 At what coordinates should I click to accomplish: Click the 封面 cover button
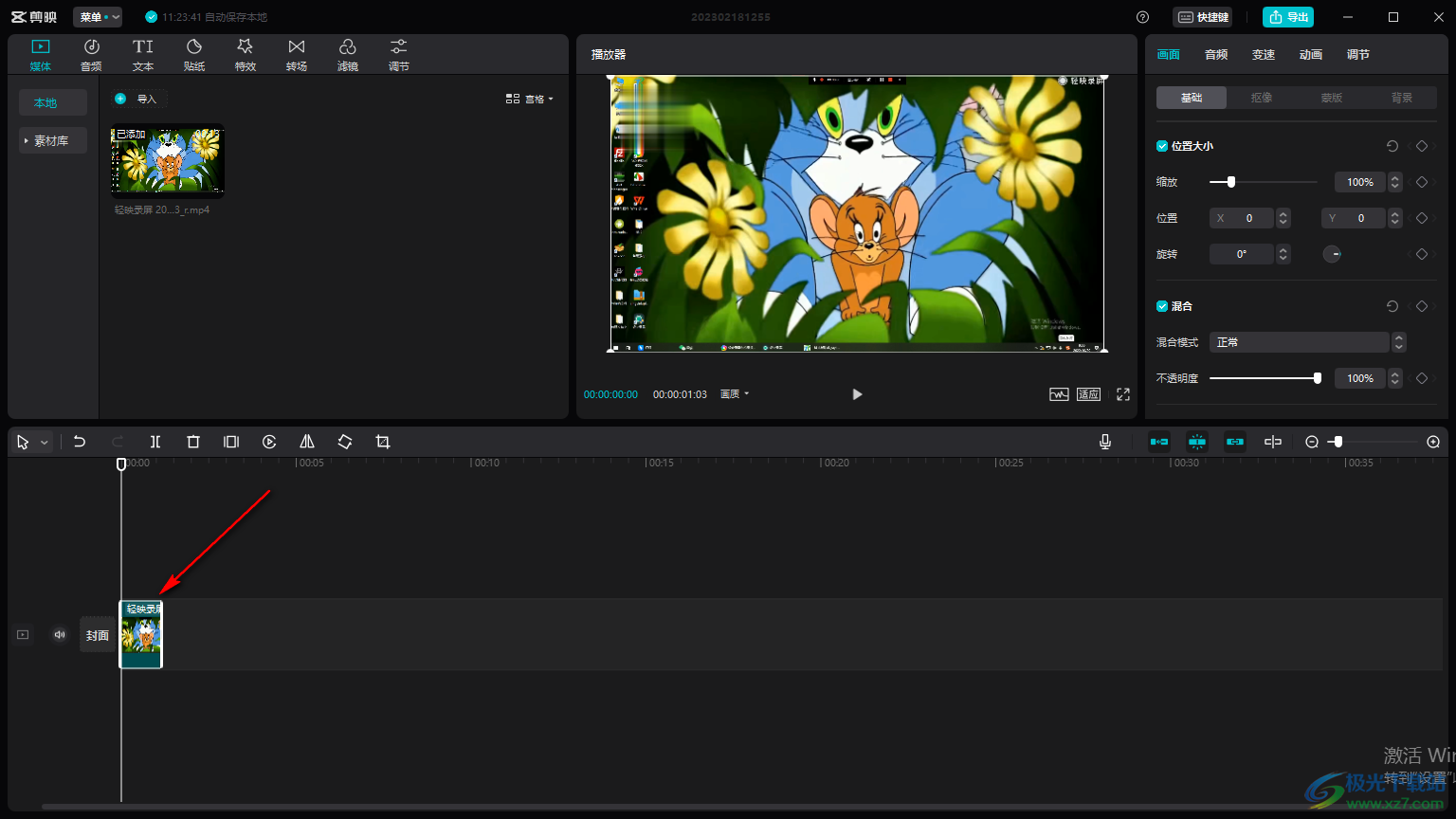98,635
